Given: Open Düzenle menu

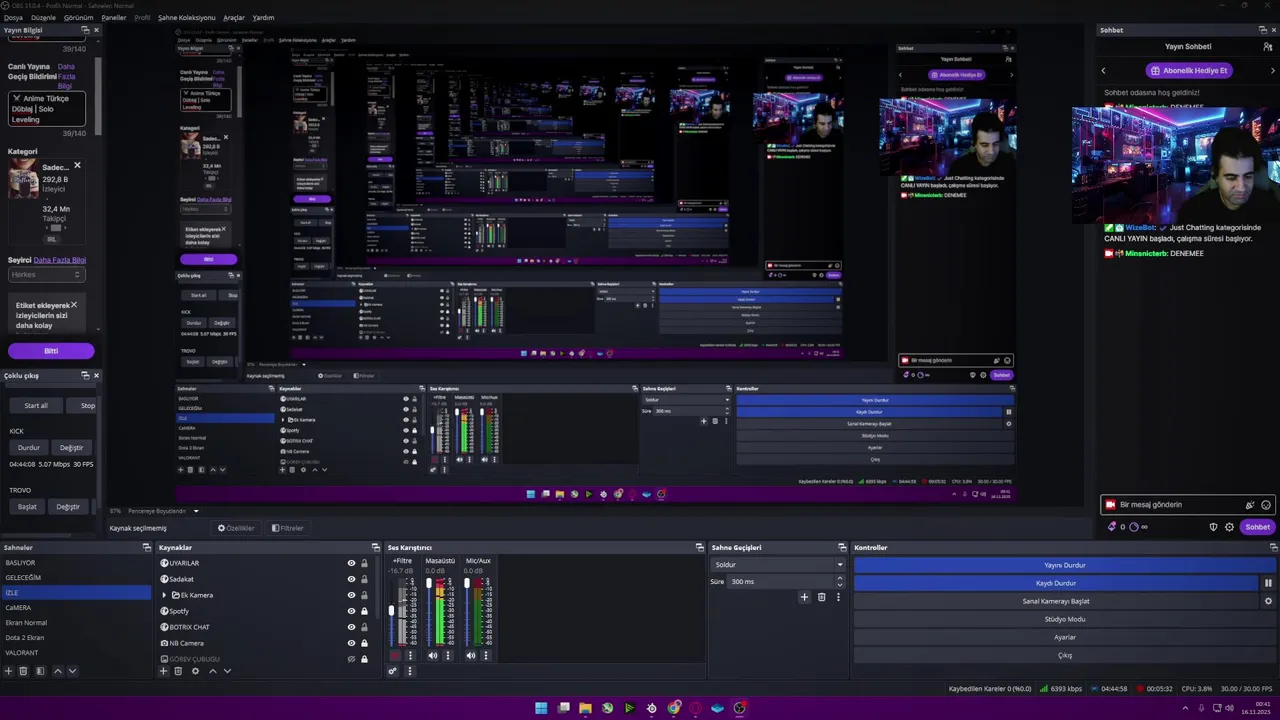Looking at the screenshot, I should [44, 18].
